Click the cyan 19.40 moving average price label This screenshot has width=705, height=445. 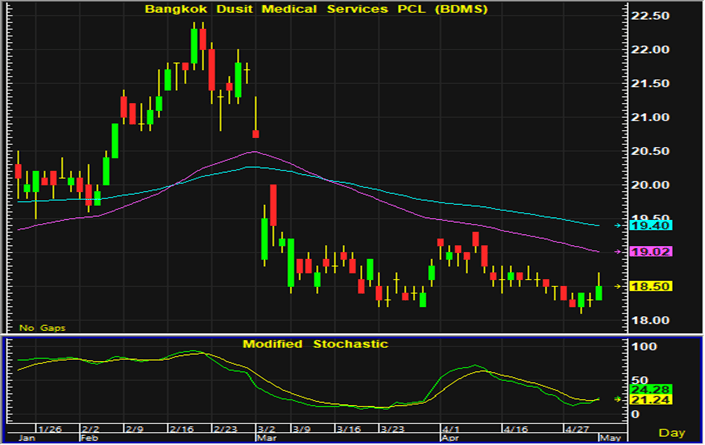click(x=651, y=226)
